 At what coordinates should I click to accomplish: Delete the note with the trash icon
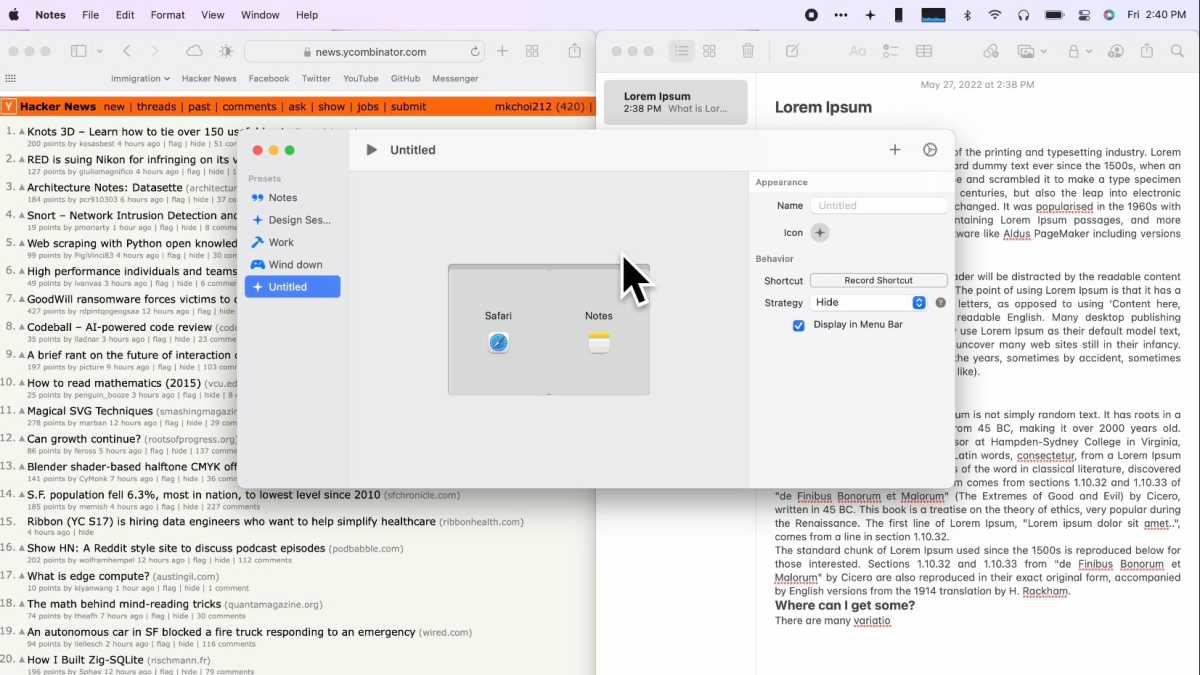pyautogui.click(x=748, y=51)
